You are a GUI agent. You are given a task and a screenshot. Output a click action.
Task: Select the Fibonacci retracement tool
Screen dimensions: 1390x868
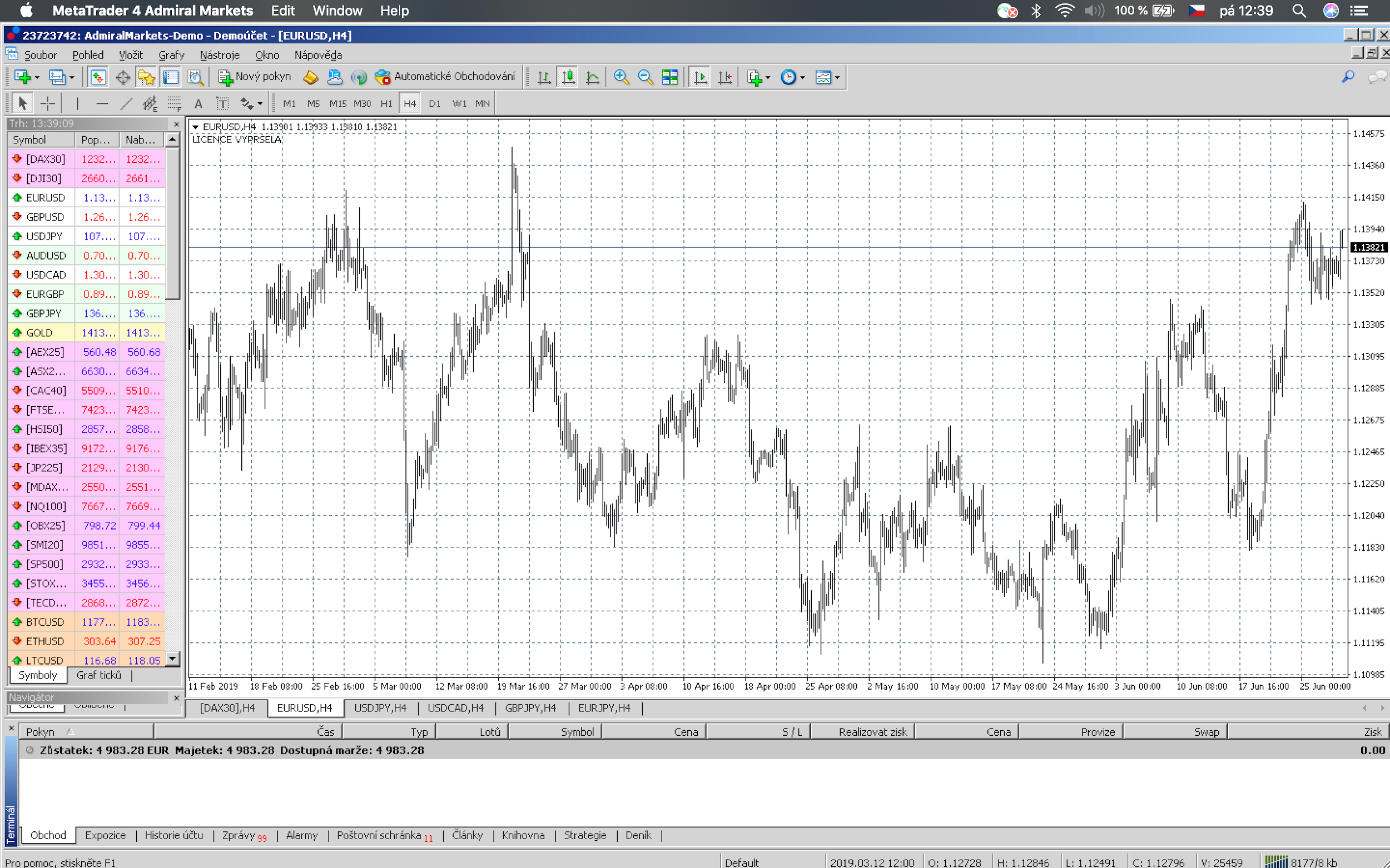(x=175, y=103)
